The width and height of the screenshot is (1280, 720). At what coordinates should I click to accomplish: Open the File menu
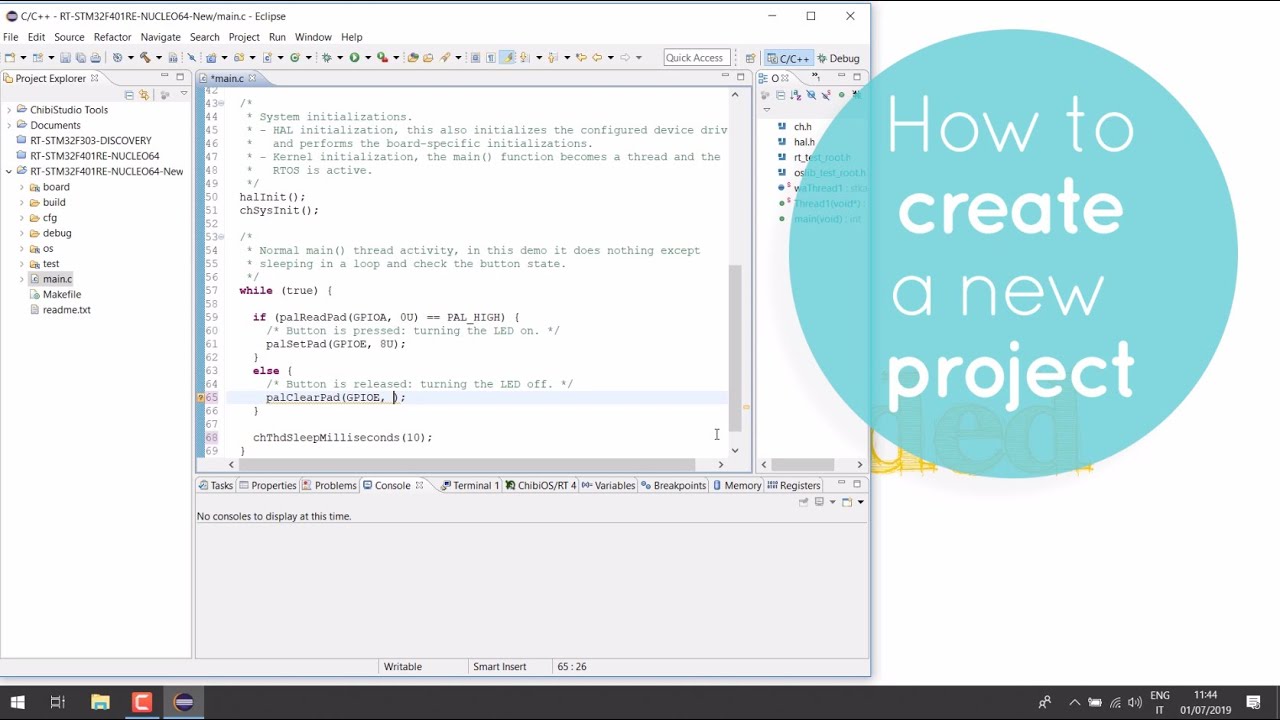click(x=10, y=37)
